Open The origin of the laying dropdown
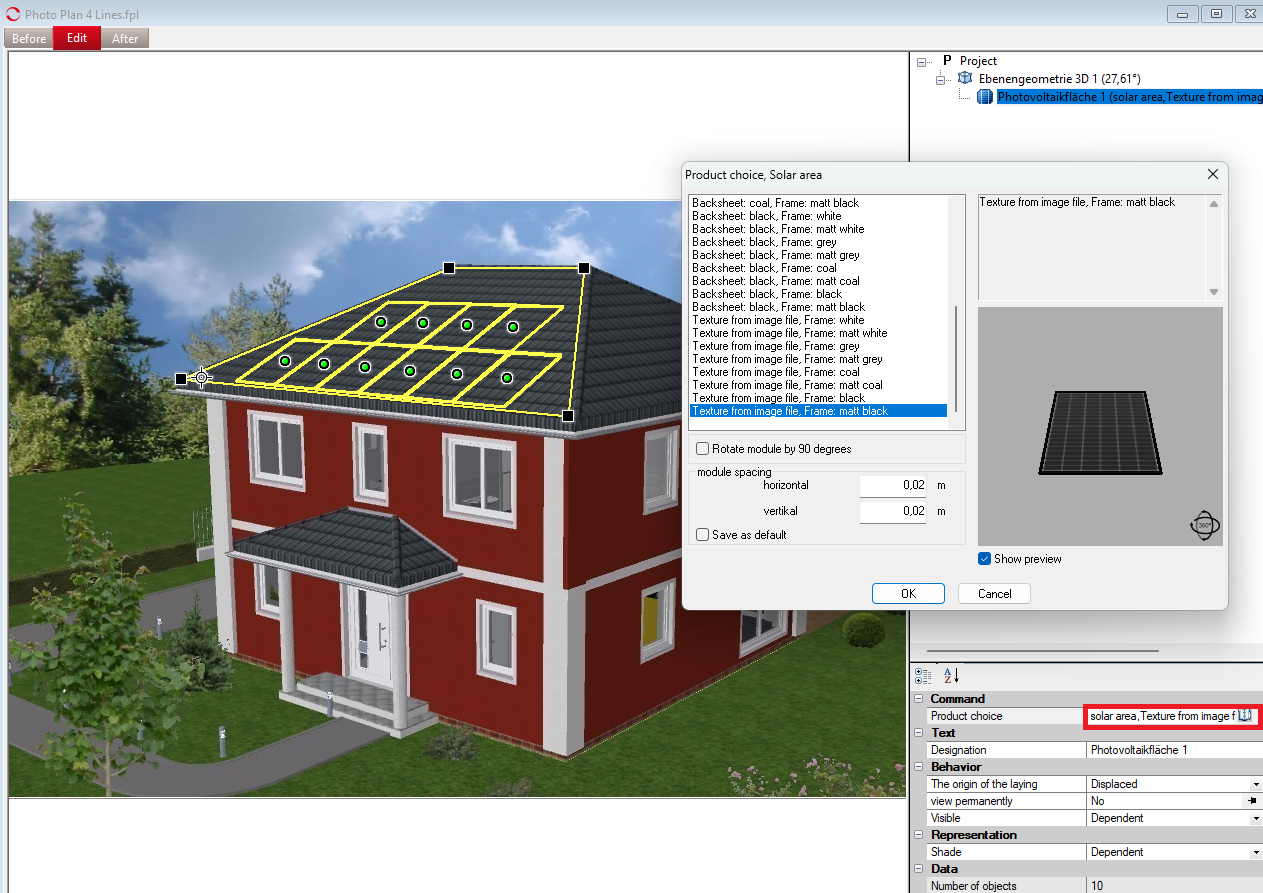This screenshot has width=1263, height=893. [1256, 784]
